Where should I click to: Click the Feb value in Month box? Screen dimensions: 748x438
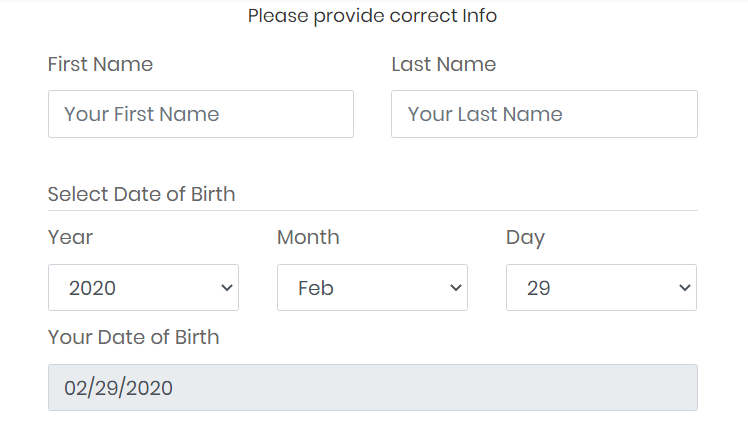315,288
